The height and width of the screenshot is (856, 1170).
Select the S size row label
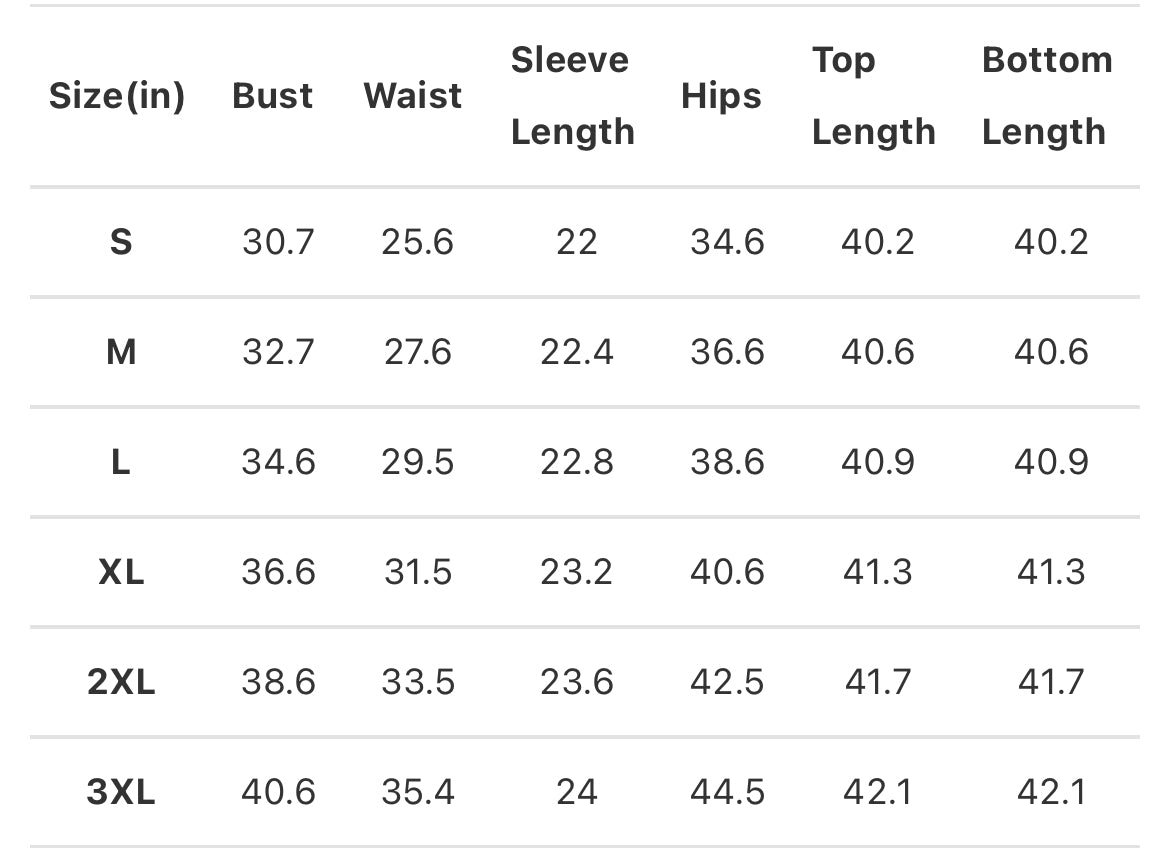120,242
